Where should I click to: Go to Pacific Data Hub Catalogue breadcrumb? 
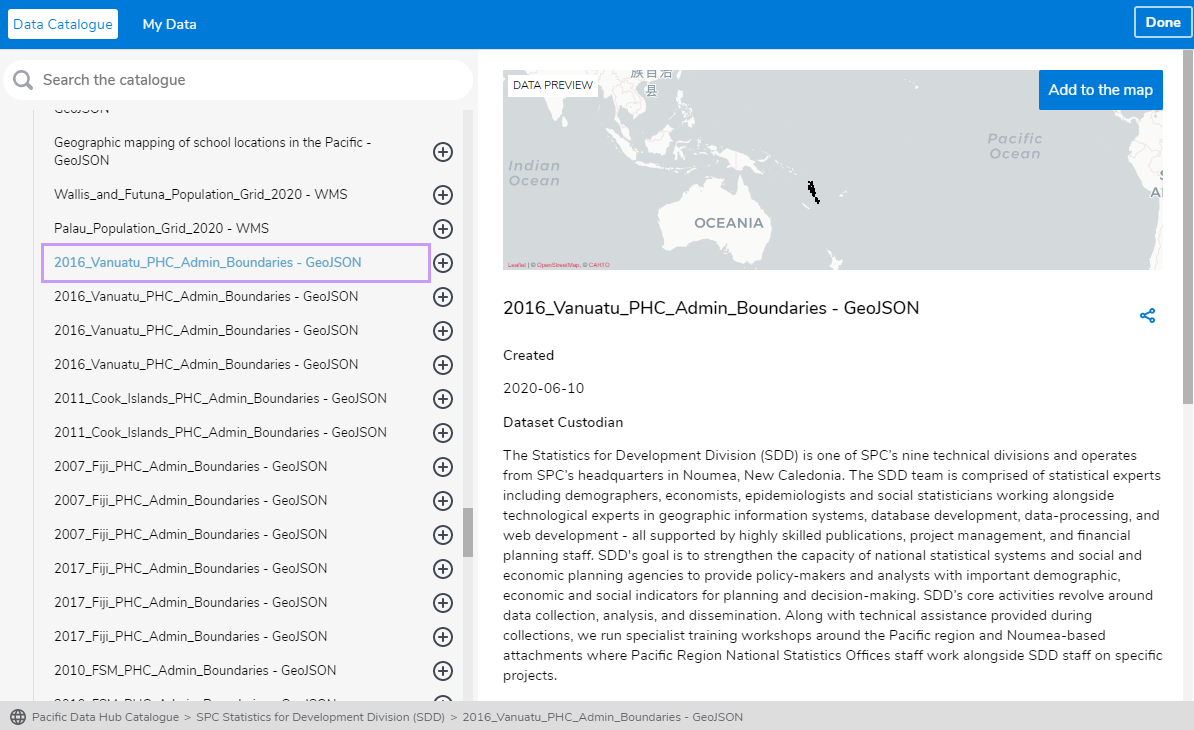click(105, 717)
